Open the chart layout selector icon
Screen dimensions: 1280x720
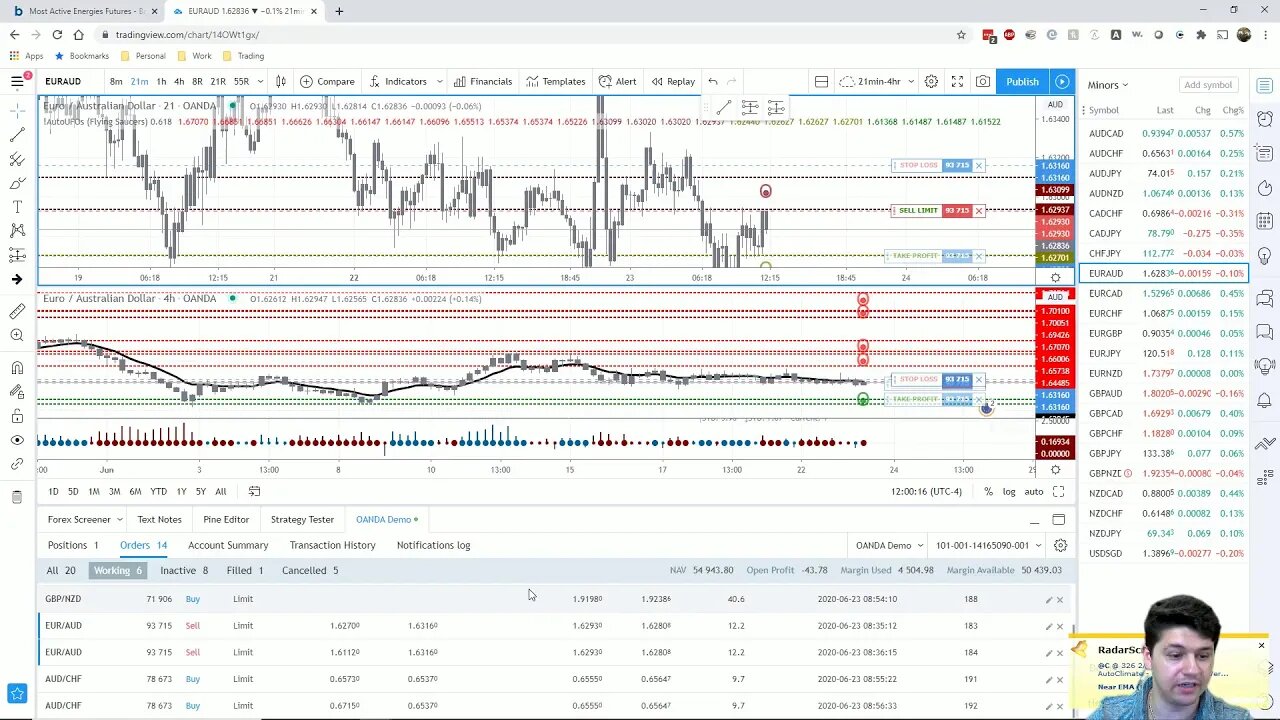click(821, 81)
